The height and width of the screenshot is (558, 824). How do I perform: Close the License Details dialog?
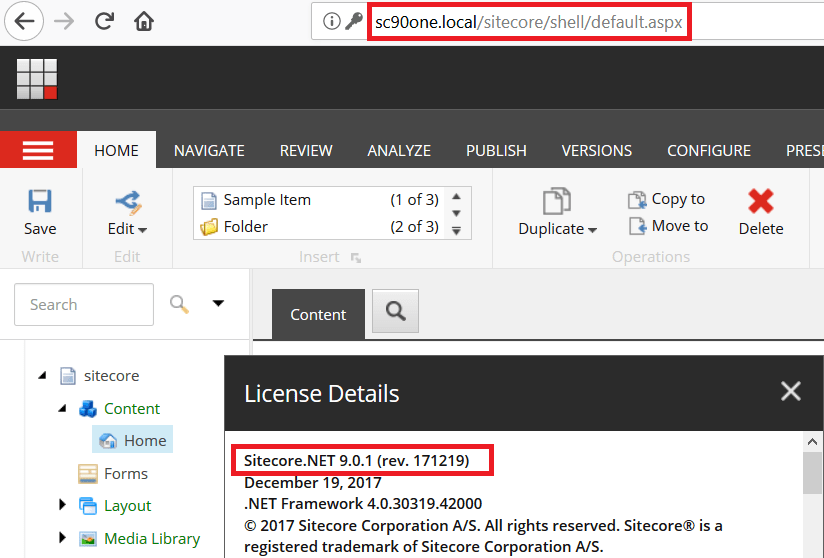790,391
